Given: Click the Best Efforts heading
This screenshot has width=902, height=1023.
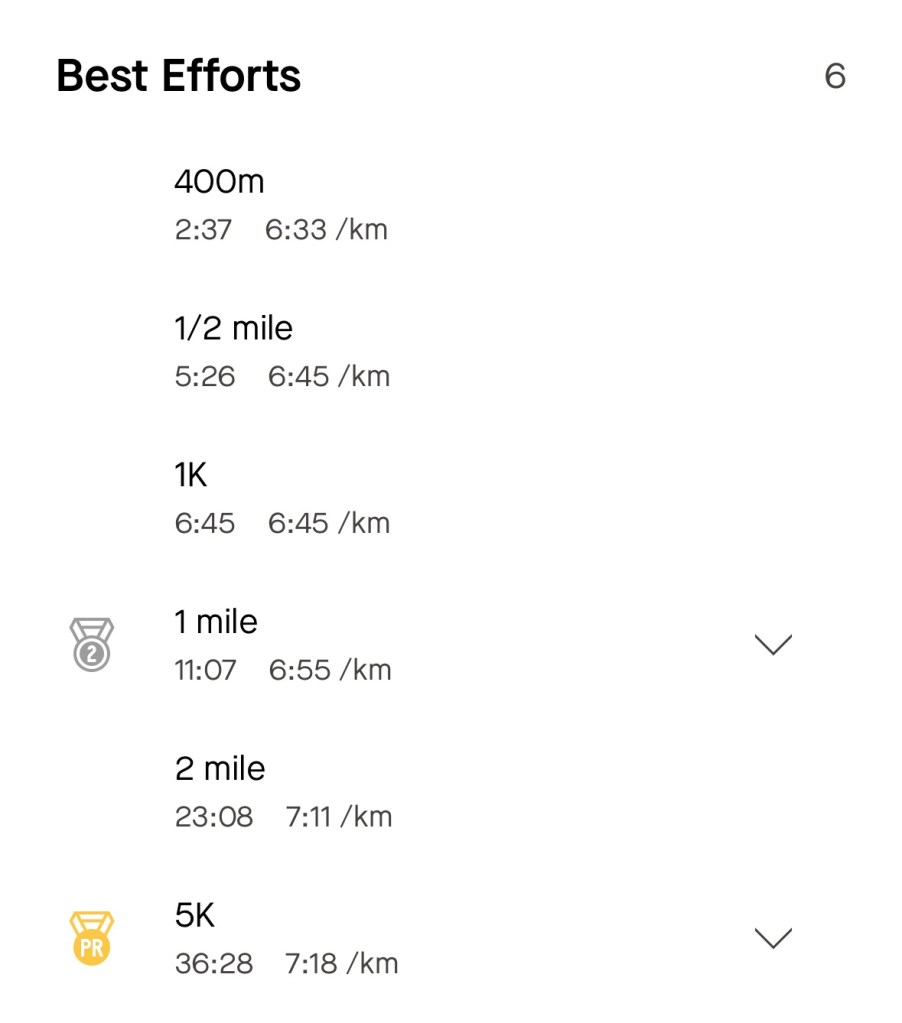Looking at the screenshot, I should [x=178, y=76].
